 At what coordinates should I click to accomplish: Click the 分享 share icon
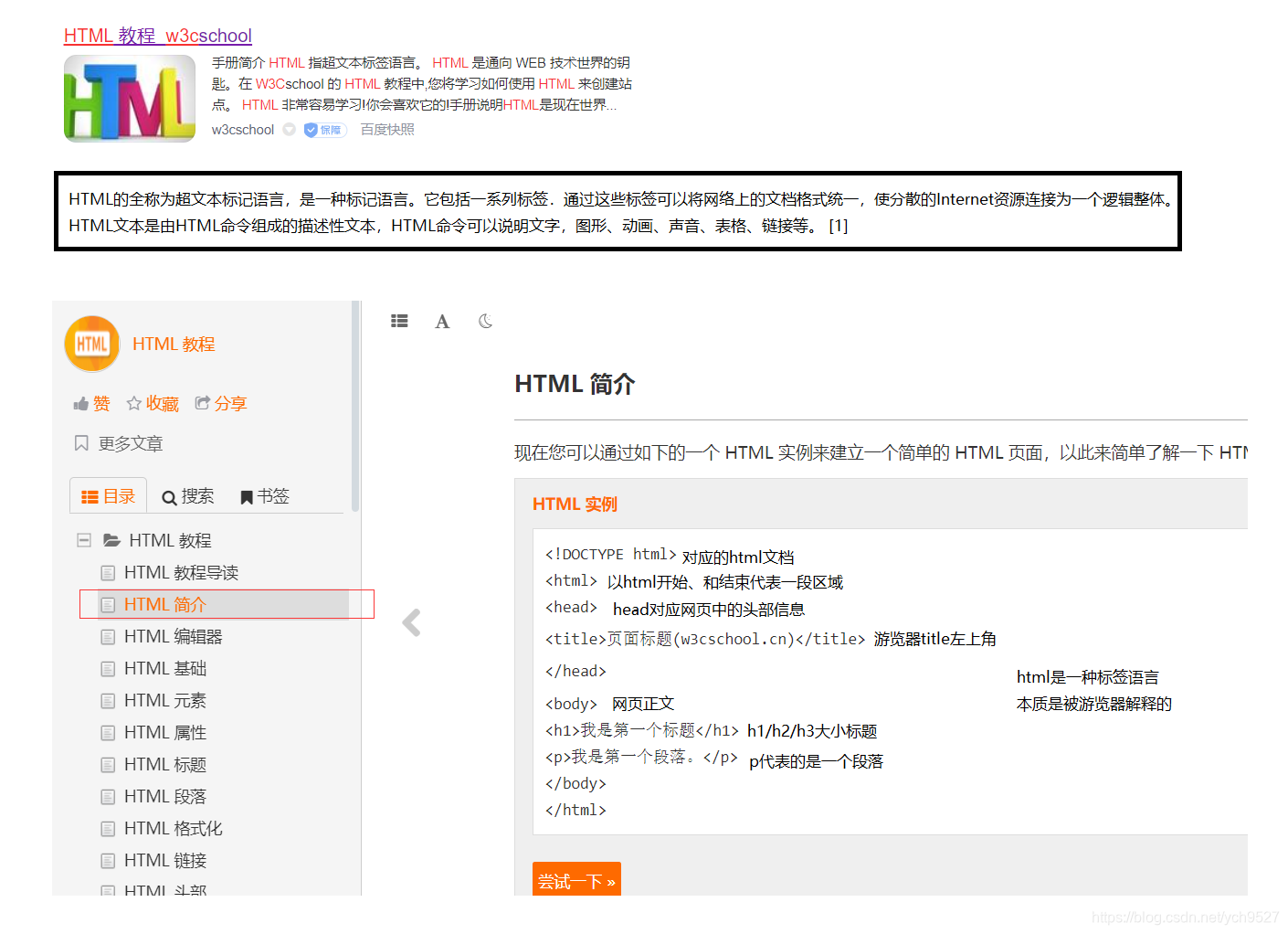click(x=203, y=403)
